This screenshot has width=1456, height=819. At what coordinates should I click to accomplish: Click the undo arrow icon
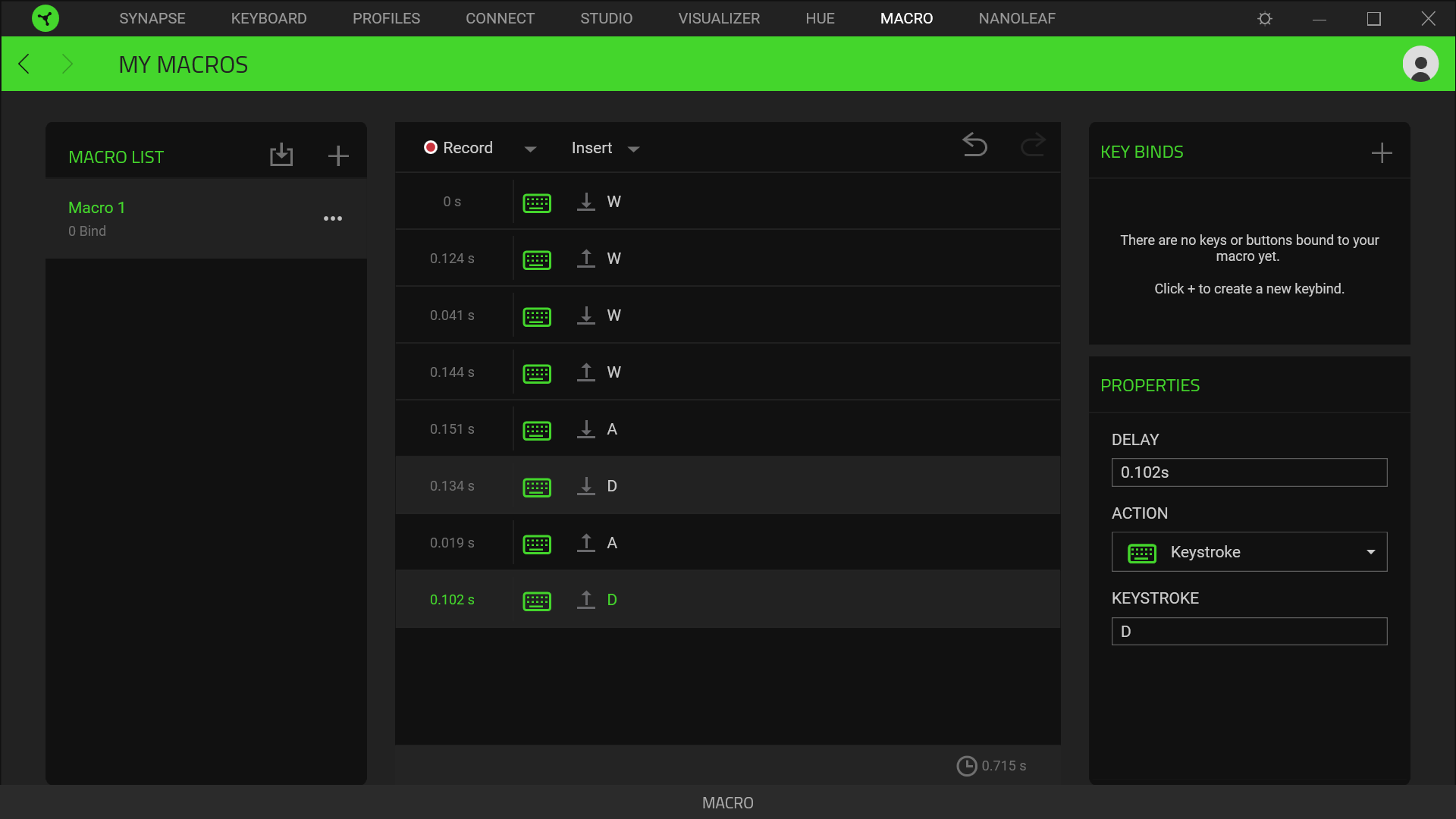(974, 145)
